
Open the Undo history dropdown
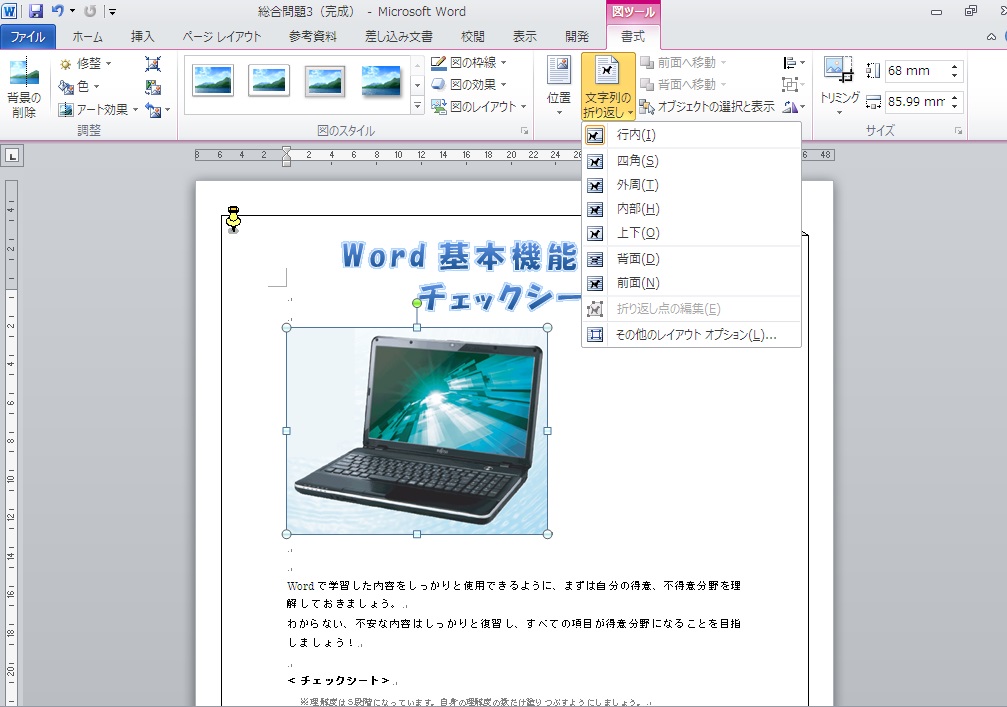(x=70, y=11)
